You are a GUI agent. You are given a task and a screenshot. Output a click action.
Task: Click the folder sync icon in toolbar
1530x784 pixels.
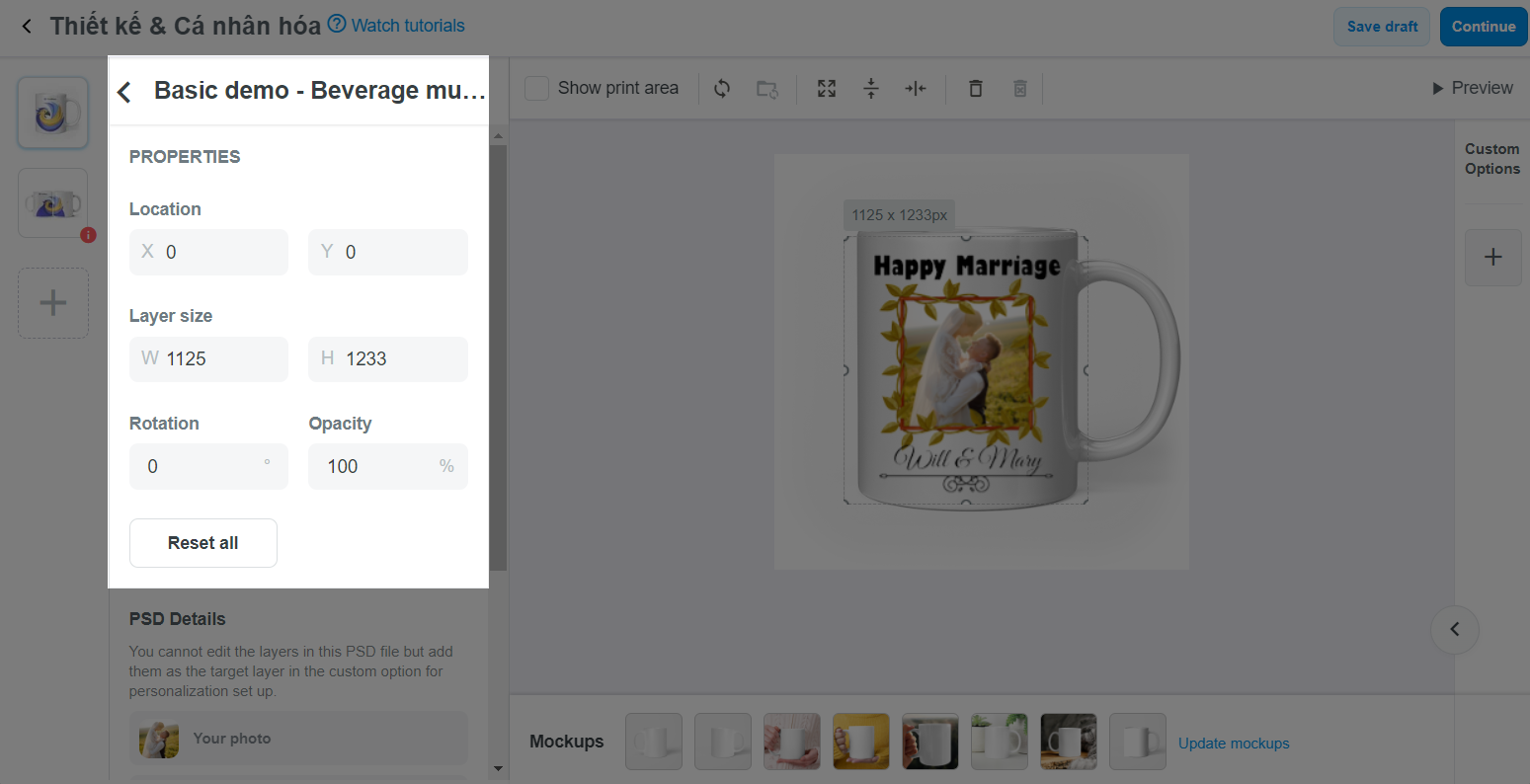pyautogui.click(x=767, y=89)
